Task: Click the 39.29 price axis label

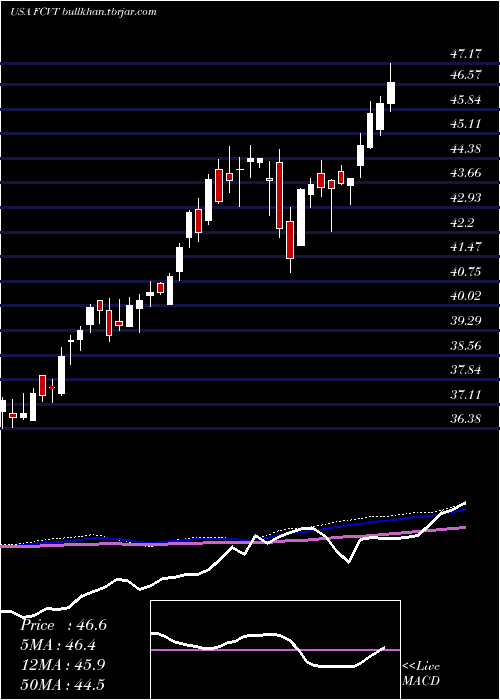Action: (466, 321)
